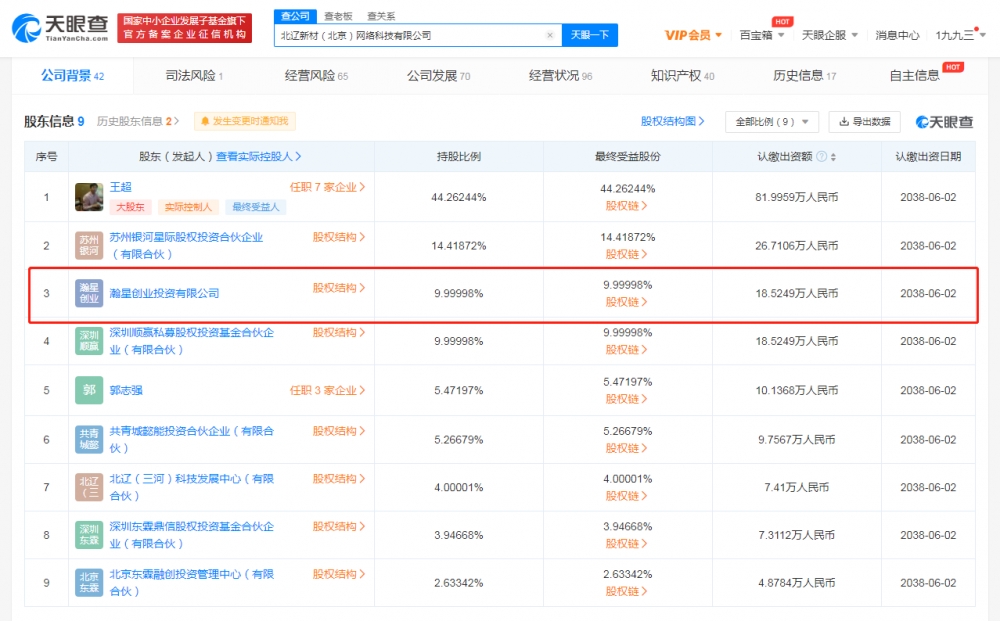Click the 实际控制人 tag under 王超

[188, 207]
